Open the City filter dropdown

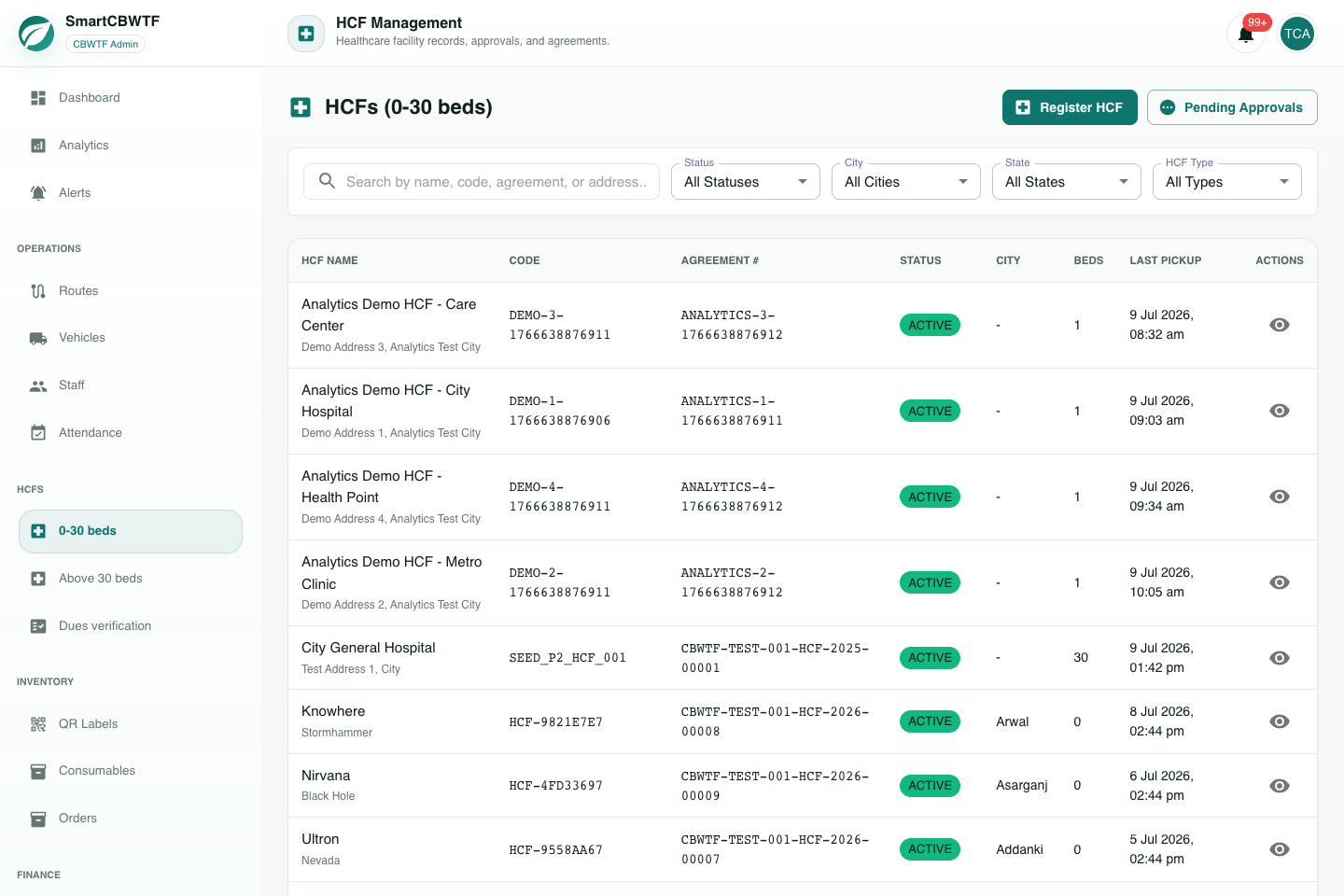point(906,181)
